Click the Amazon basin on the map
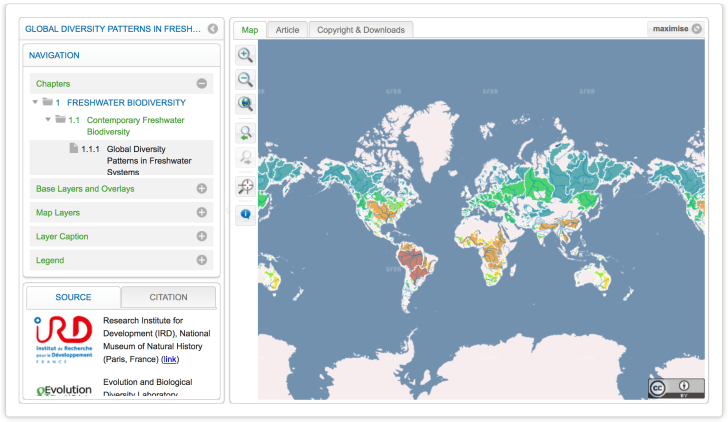The width and height of the screenshot is (728, 422). point(413,261)
